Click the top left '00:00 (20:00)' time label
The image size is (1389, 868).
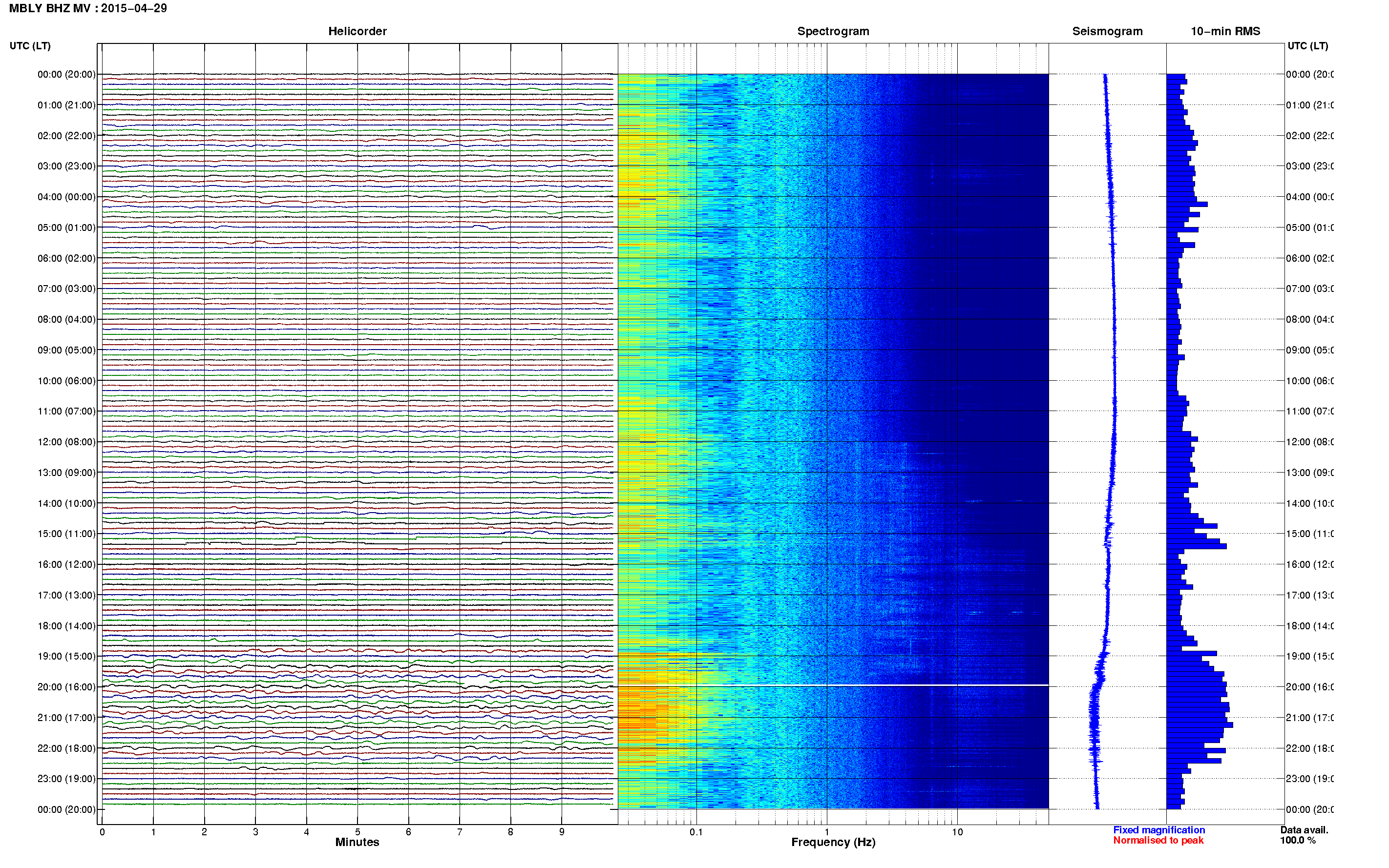[66, 74]
